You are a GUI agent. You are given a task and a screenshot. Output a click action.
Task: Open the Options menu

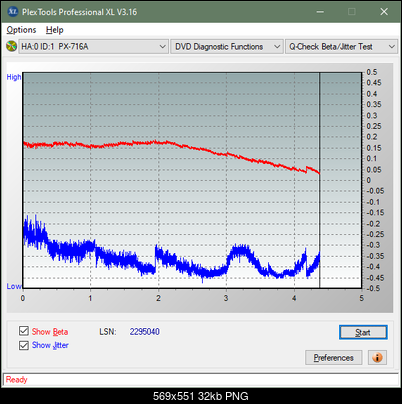point(21,30)
